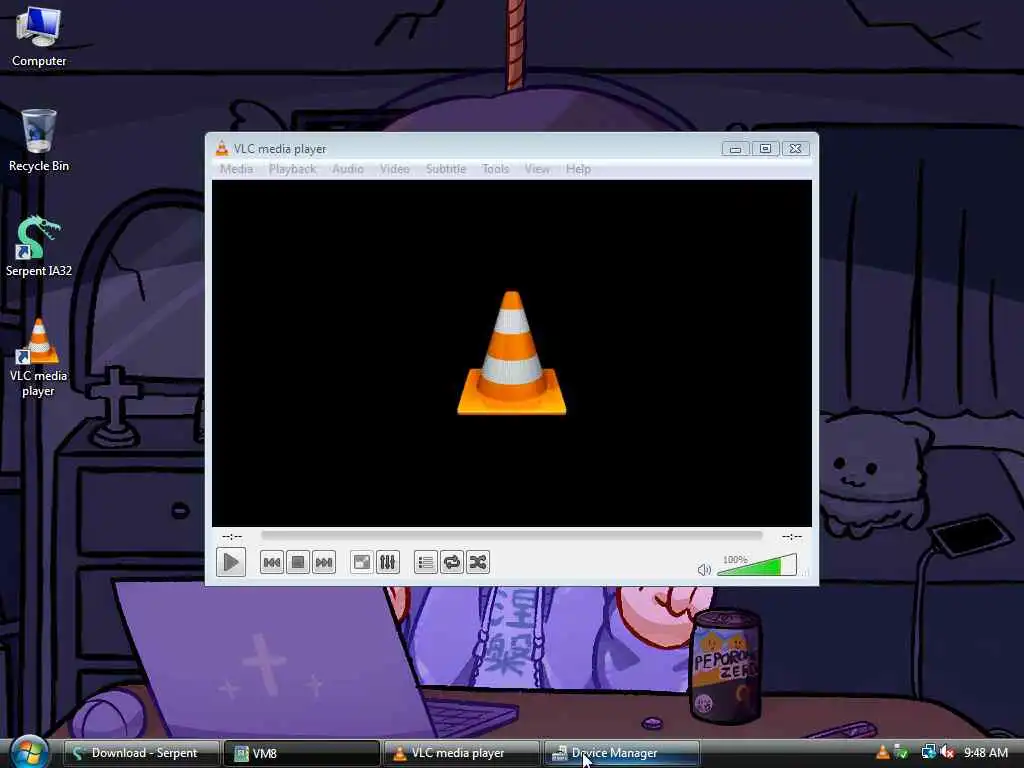
Task: Click the VLC cone tray icon
Action: [883, 752]
